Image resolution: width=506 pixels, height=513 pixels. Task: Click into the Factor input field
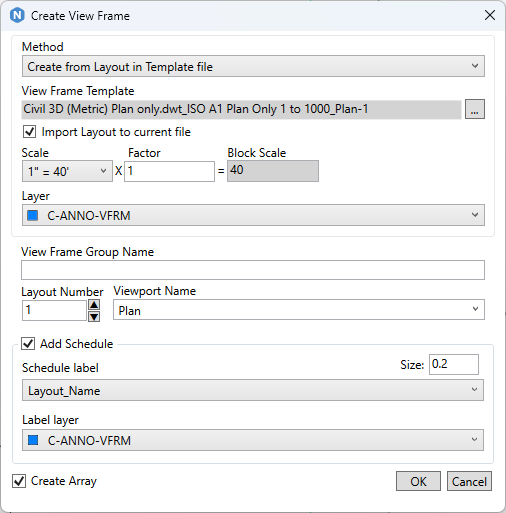169,171
